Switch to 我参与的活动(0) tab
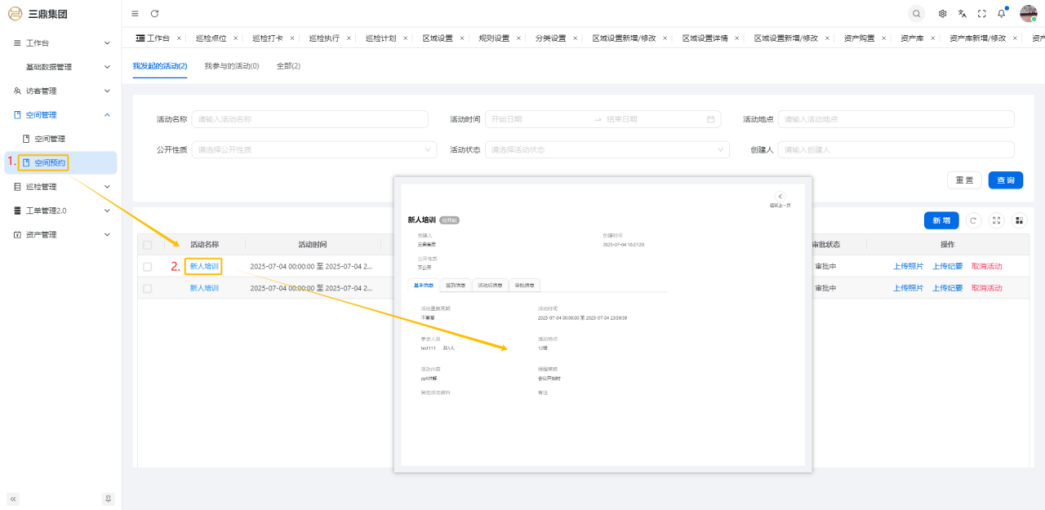 pos(231,66)
